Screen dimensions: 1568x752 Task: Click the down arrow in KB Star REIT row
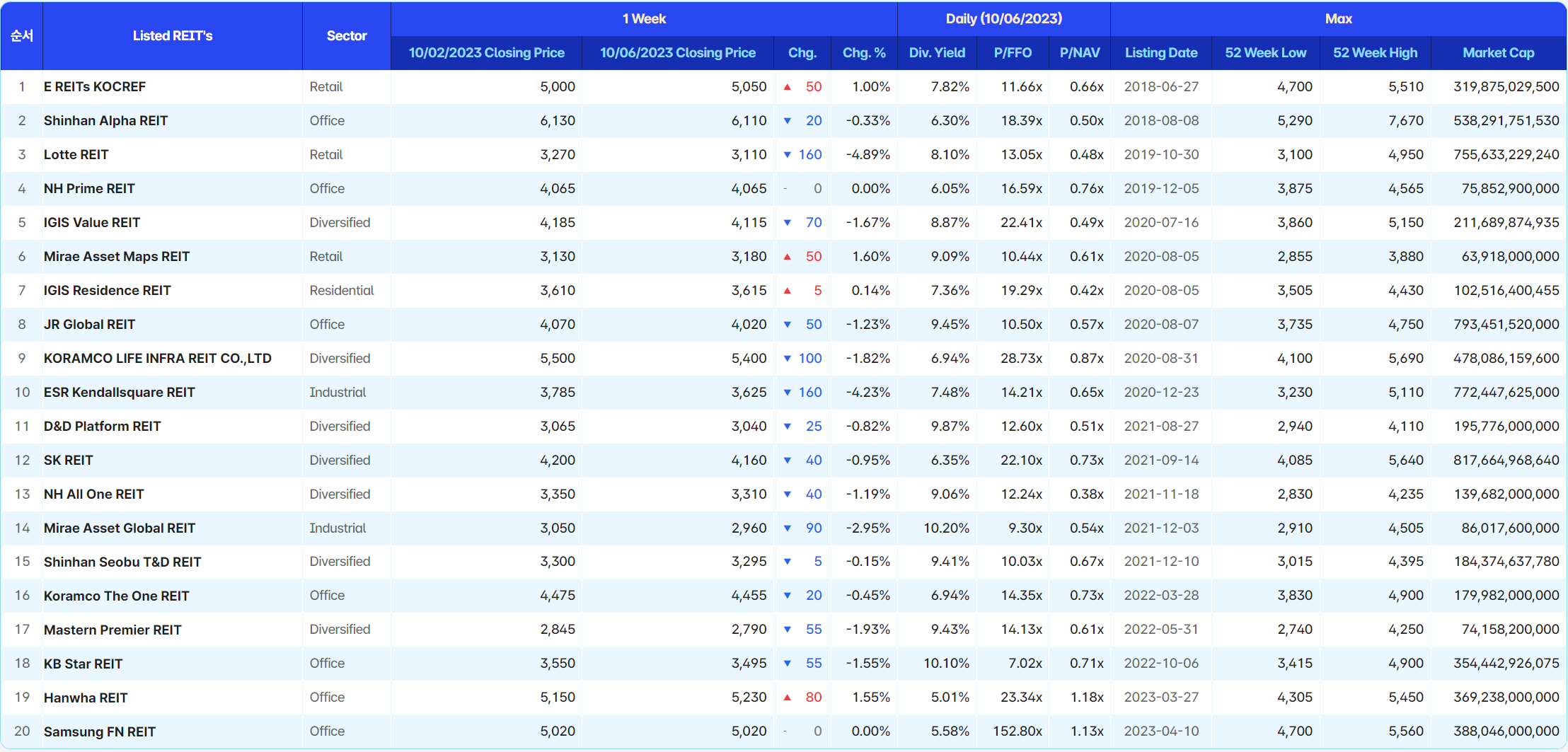tap(787, 664)
